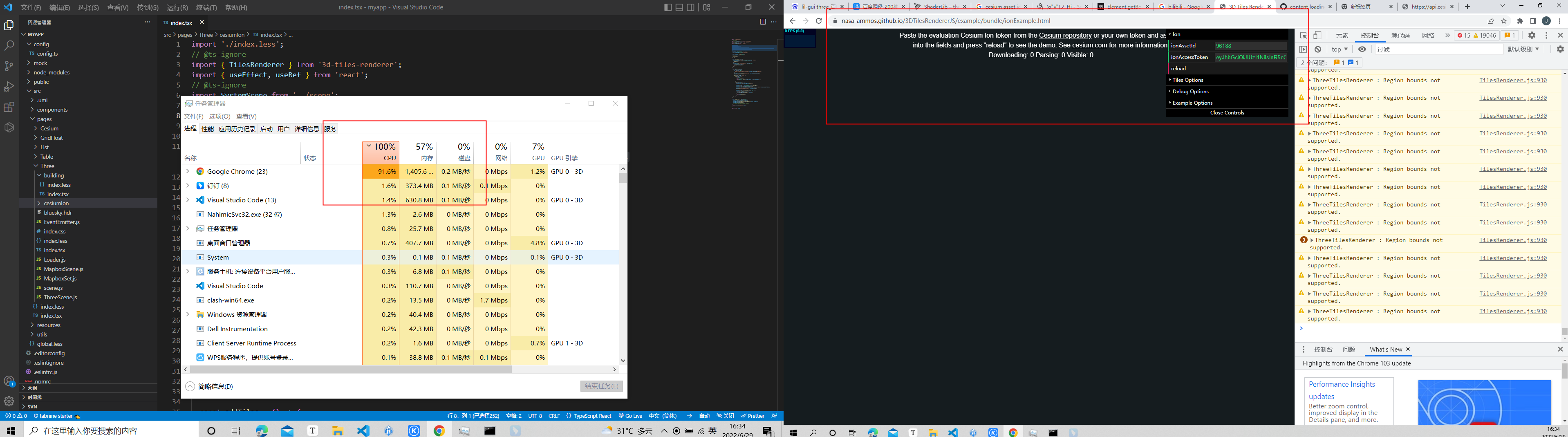Click the create live expression eye icon
The image size is (1568, 437).
tap(1362, 49)
